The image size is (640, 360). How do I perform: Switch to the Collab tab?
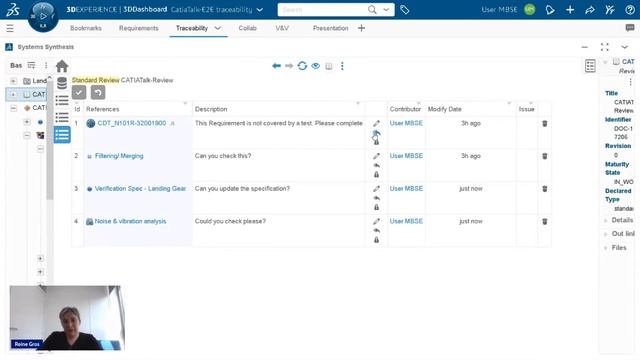247,28
